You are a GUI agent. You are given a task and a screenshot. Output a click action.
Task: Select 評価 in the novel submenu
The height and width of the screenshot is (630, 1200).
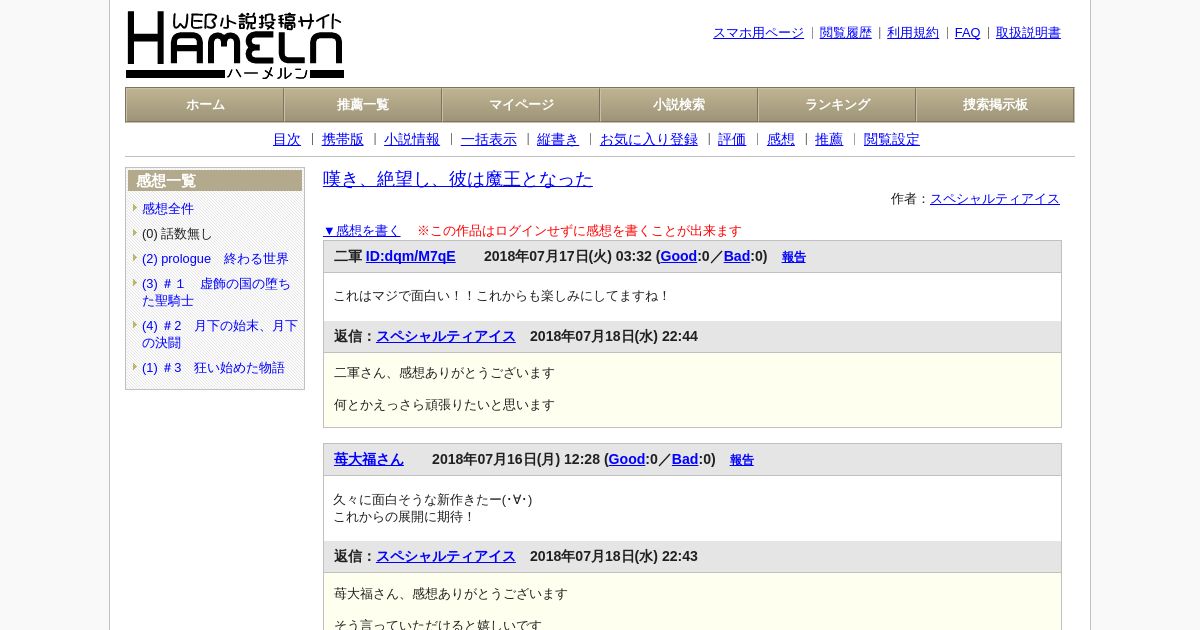tap(732, 140)
